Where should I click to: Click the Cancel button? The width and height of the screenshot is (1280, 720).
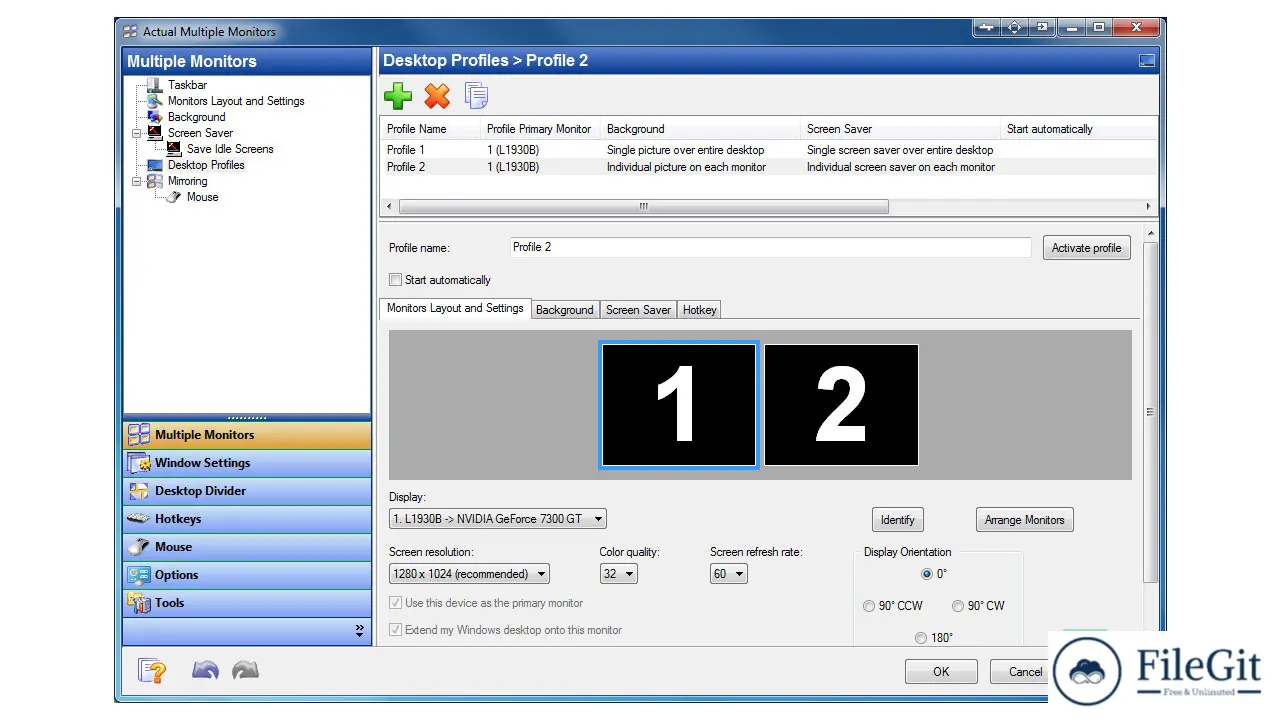point(1020,672)
